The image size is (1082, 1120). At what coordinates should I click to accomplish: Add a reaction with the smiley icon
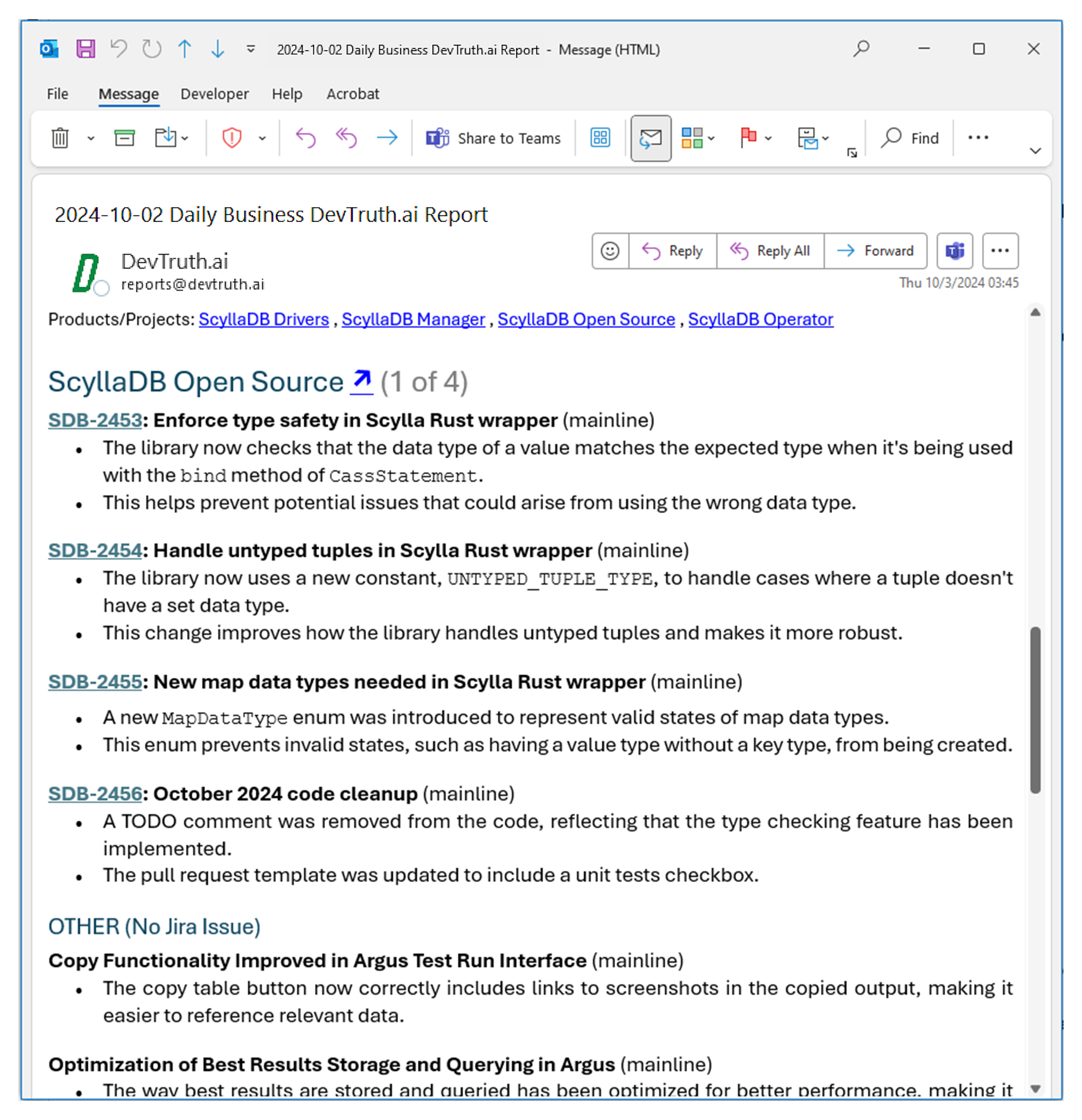(610, 251)
